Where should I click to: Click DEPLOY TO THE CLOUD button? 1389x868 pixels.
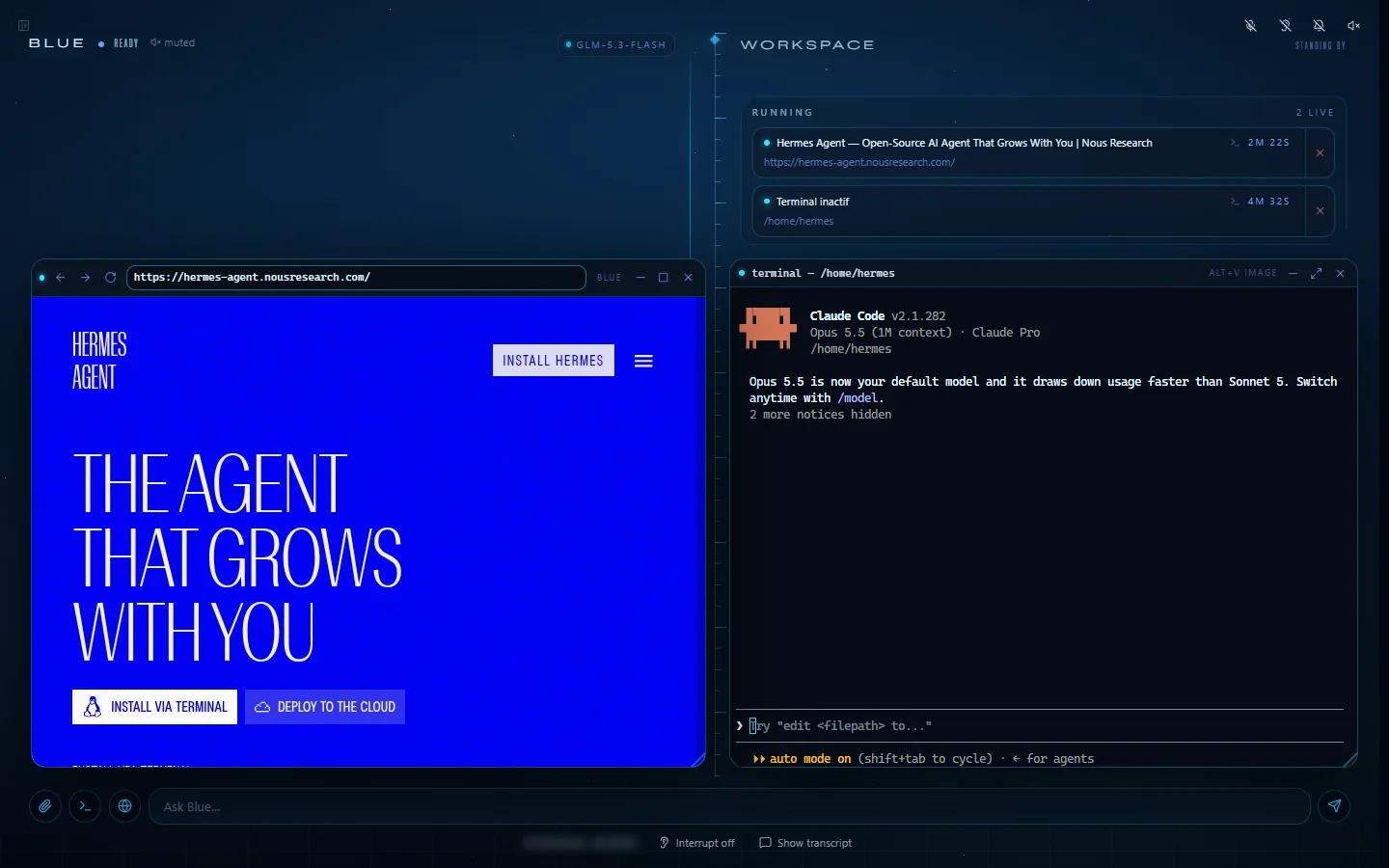click(325, 707)
